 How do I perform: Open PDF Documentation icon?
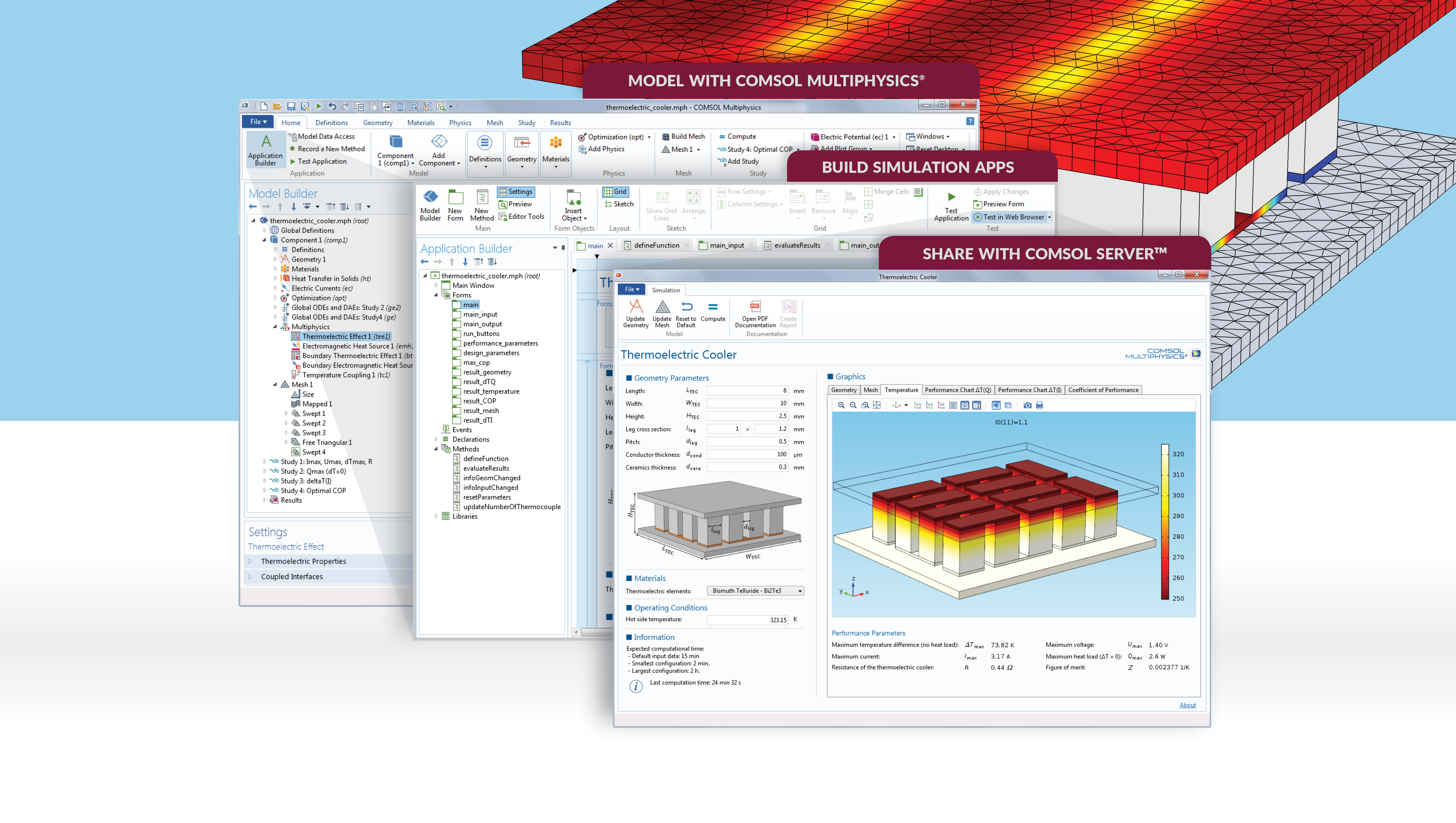tap(755, 307)
